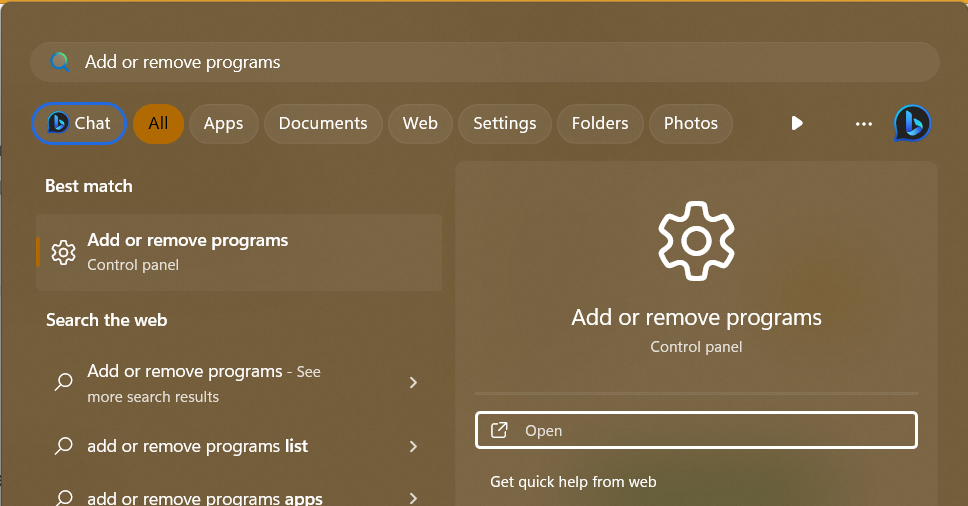968x506 pixels.
Task: Expand chevron for 'See more search results'
Action: (x=413, y=383)
